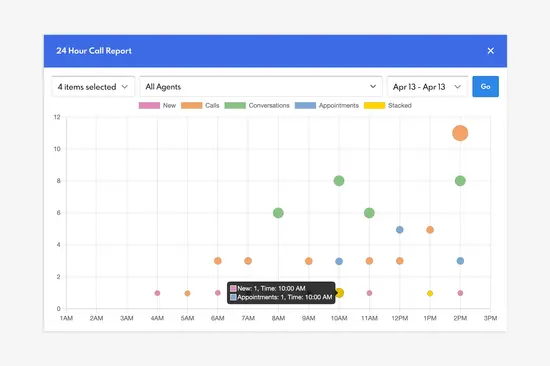Select the orange Calls bubble at 7AM

pos(248,261)
